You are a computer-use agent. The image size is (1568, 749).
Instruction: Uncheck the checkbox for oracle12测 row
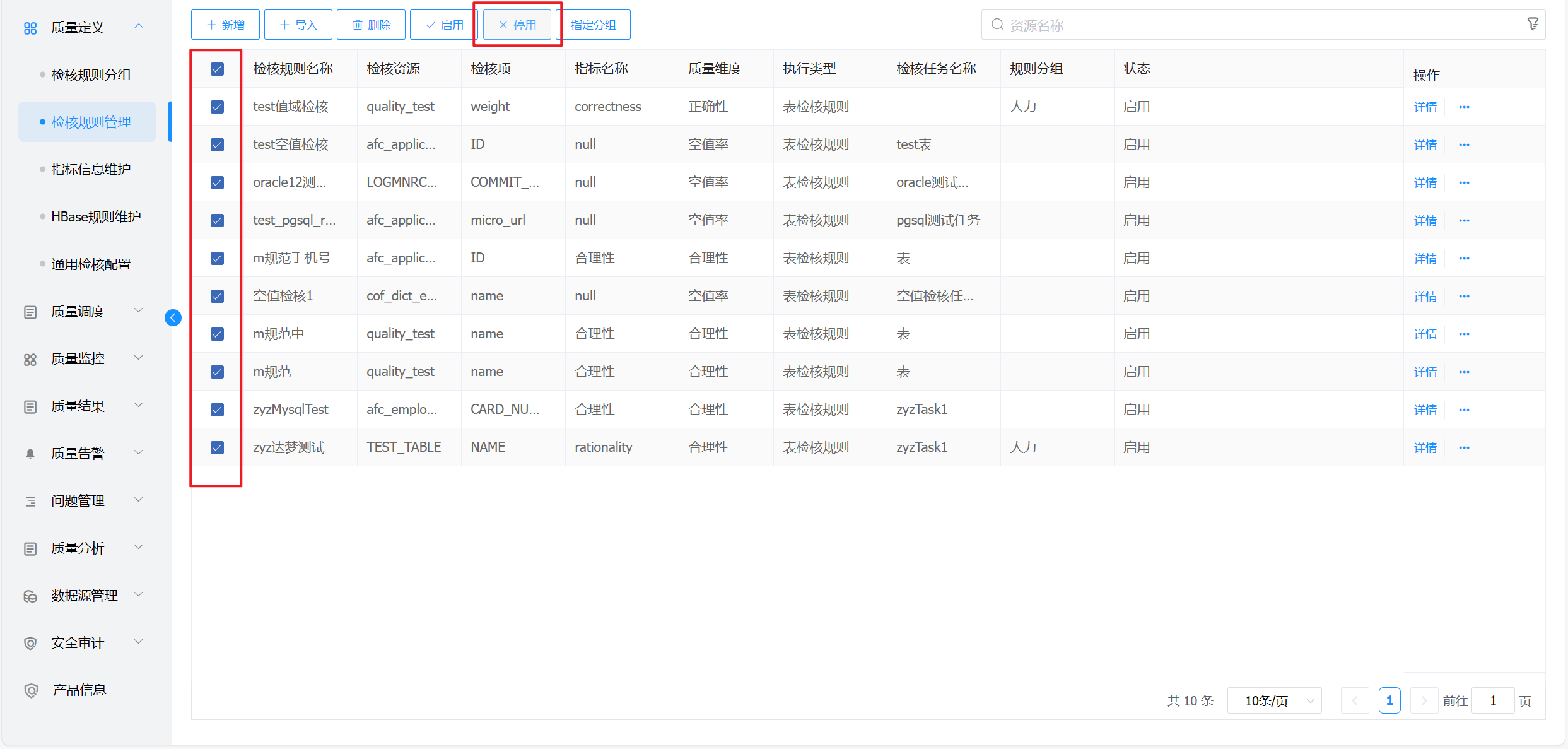point(217,182)
